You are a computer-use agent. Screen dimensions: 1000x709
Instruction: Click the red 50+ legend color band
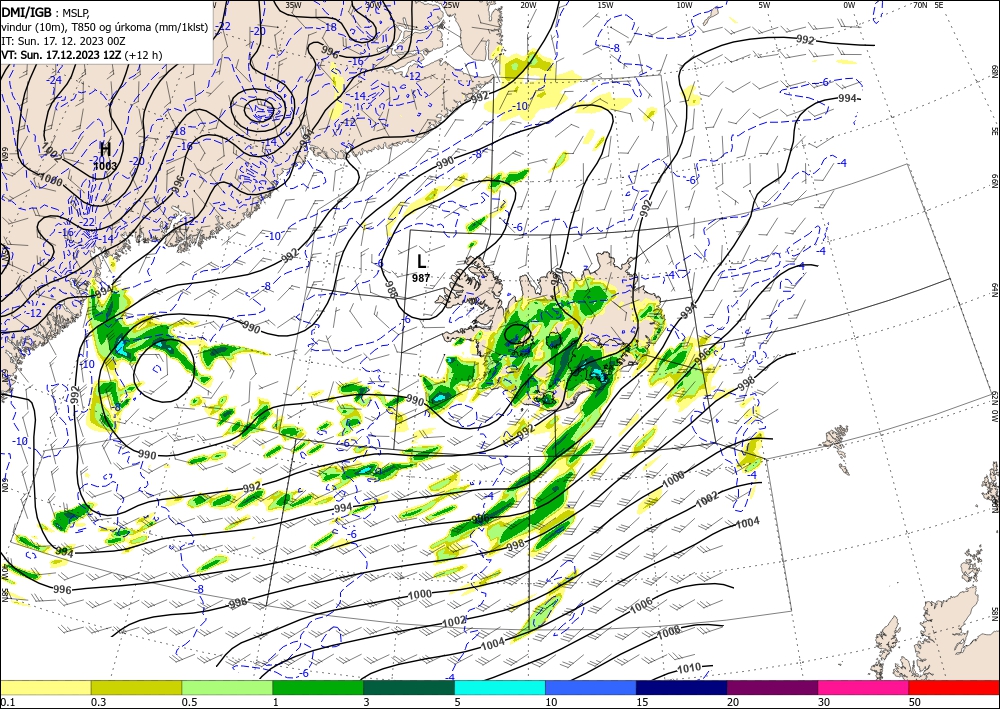[x=954, y=687]
